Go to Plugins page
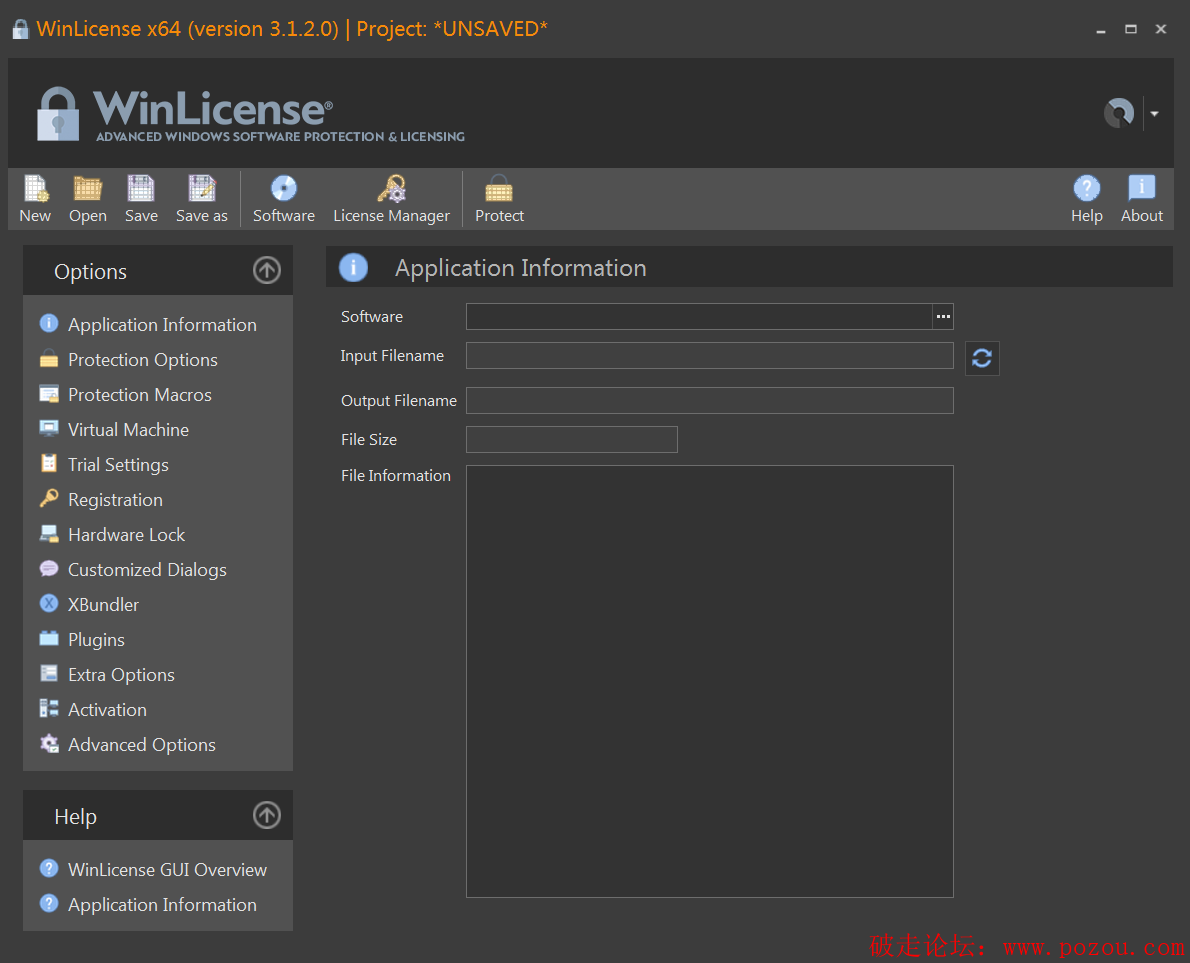1190x963 pixels. point(96,640)
